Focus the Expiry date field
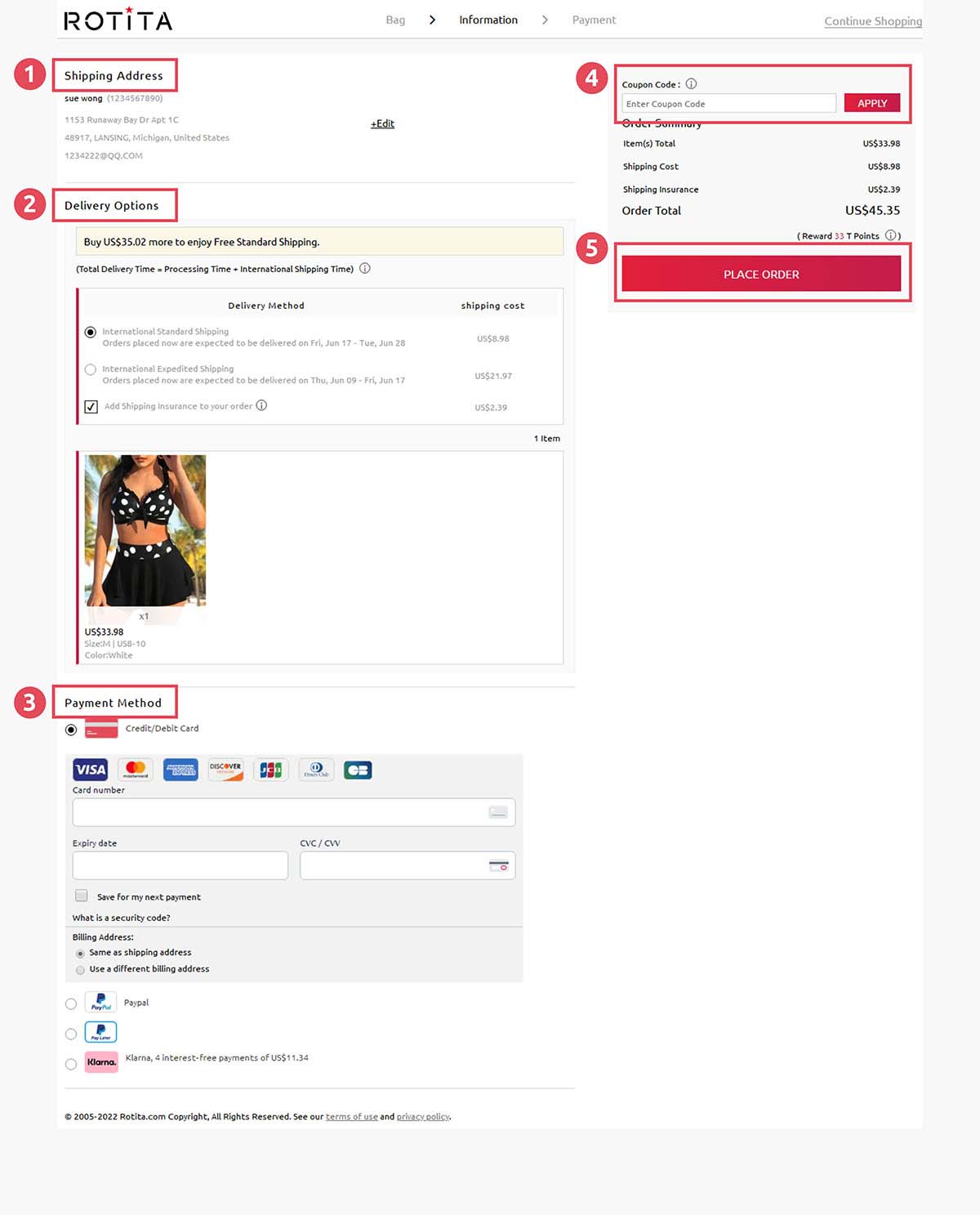The image size is (980, 1215). pos(180,865)
